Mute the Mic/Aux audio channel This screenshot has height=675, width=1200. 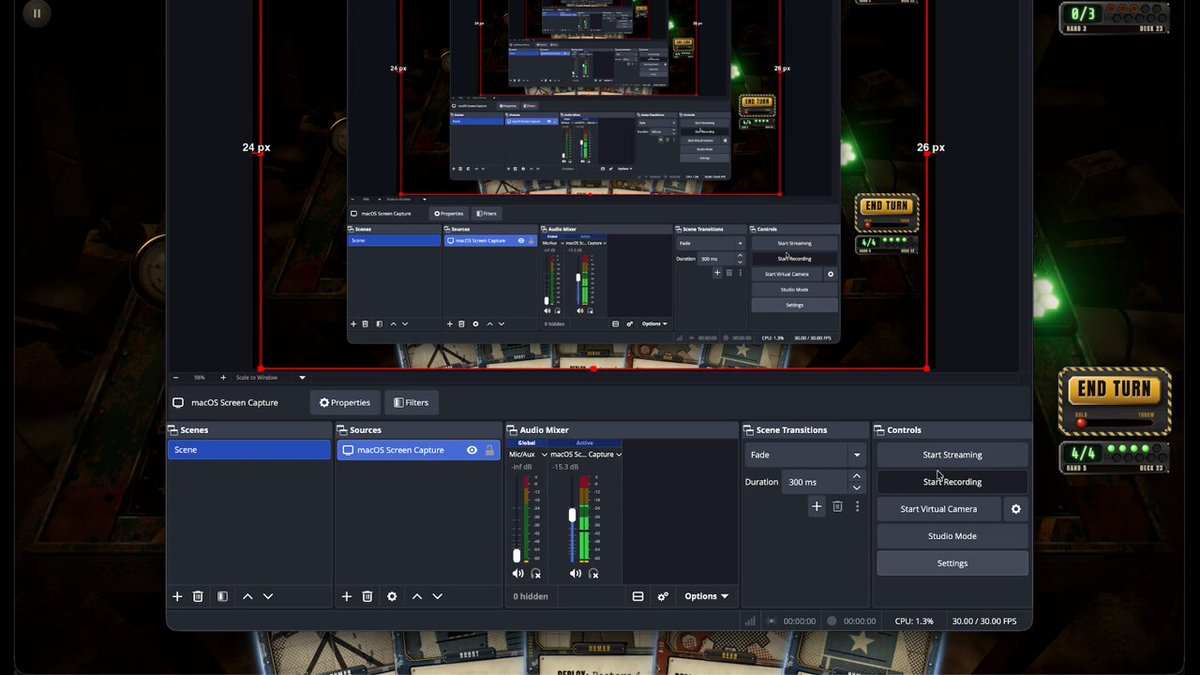tap(517, 573)
